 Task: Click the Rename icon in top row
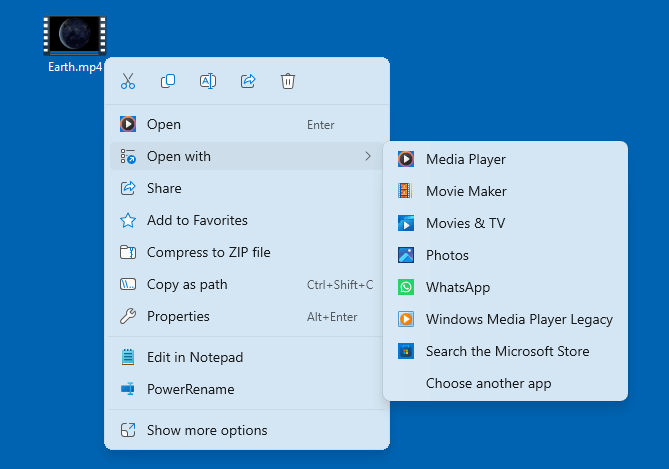click(208, 81)
